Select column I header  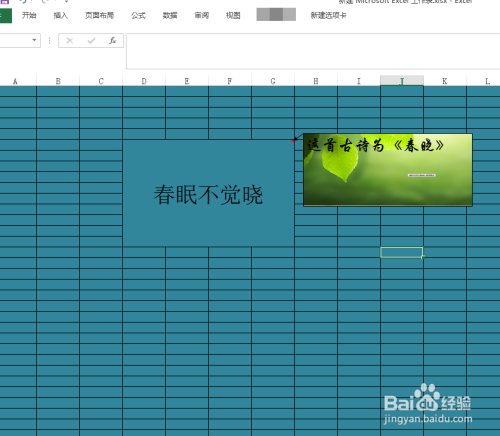[359, 81]
